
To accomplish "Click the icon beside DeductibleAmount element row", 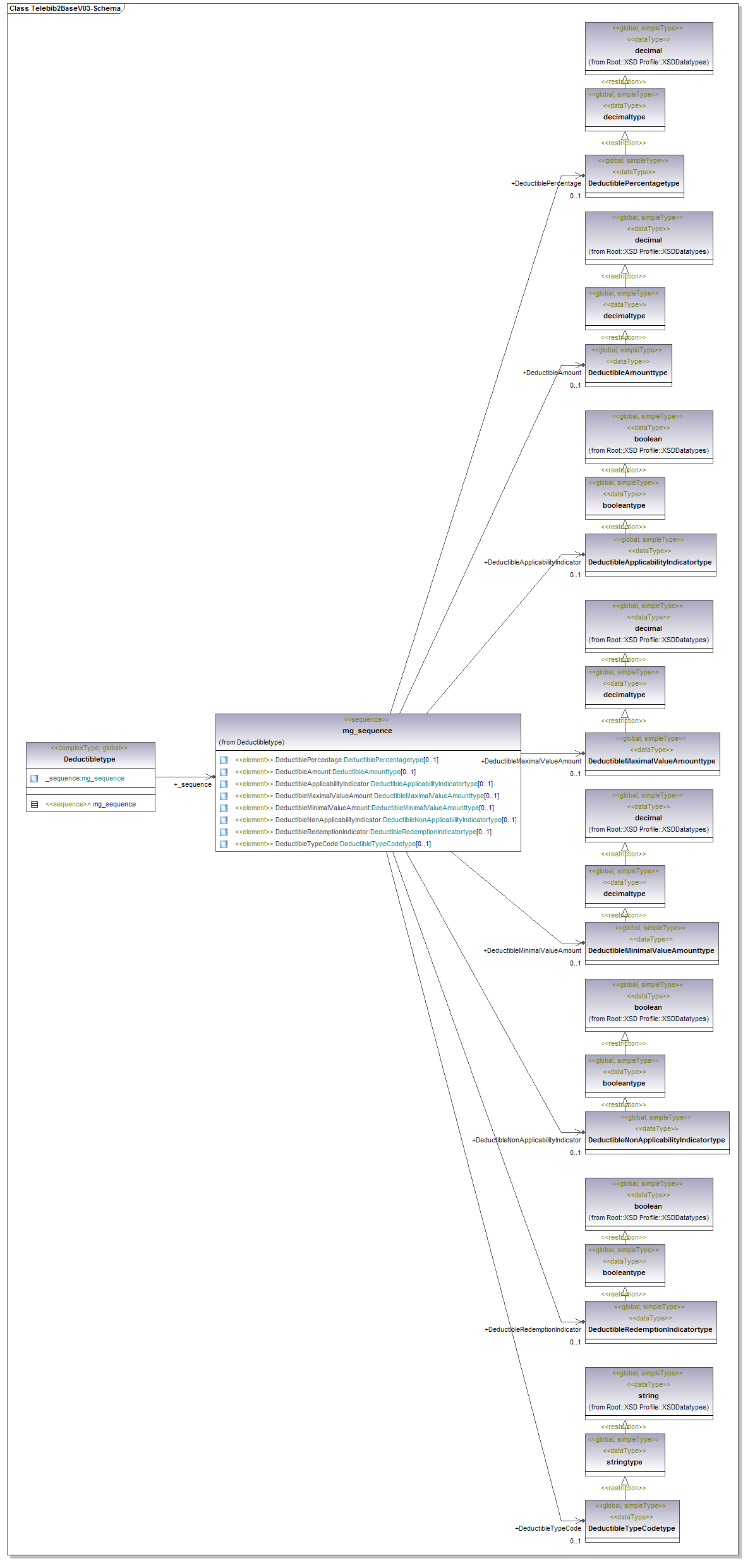I will [224, 772].
